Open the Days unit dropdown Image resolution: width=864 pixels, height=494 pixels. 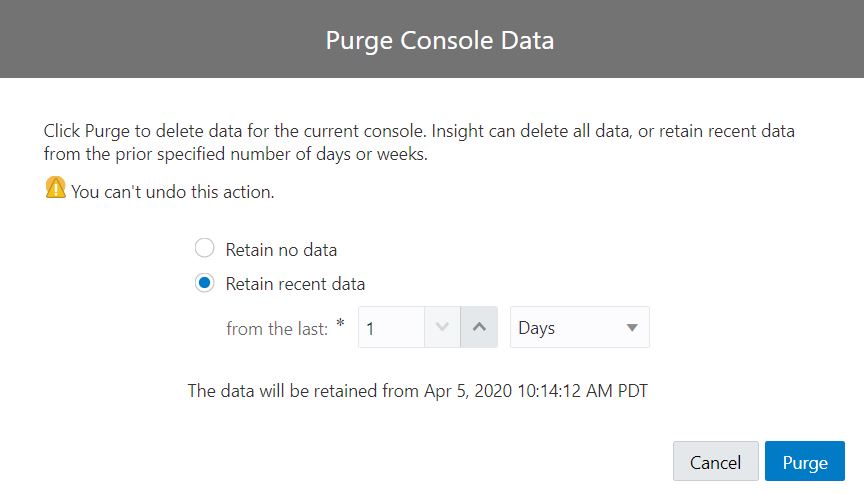click(x=579, y=327)
